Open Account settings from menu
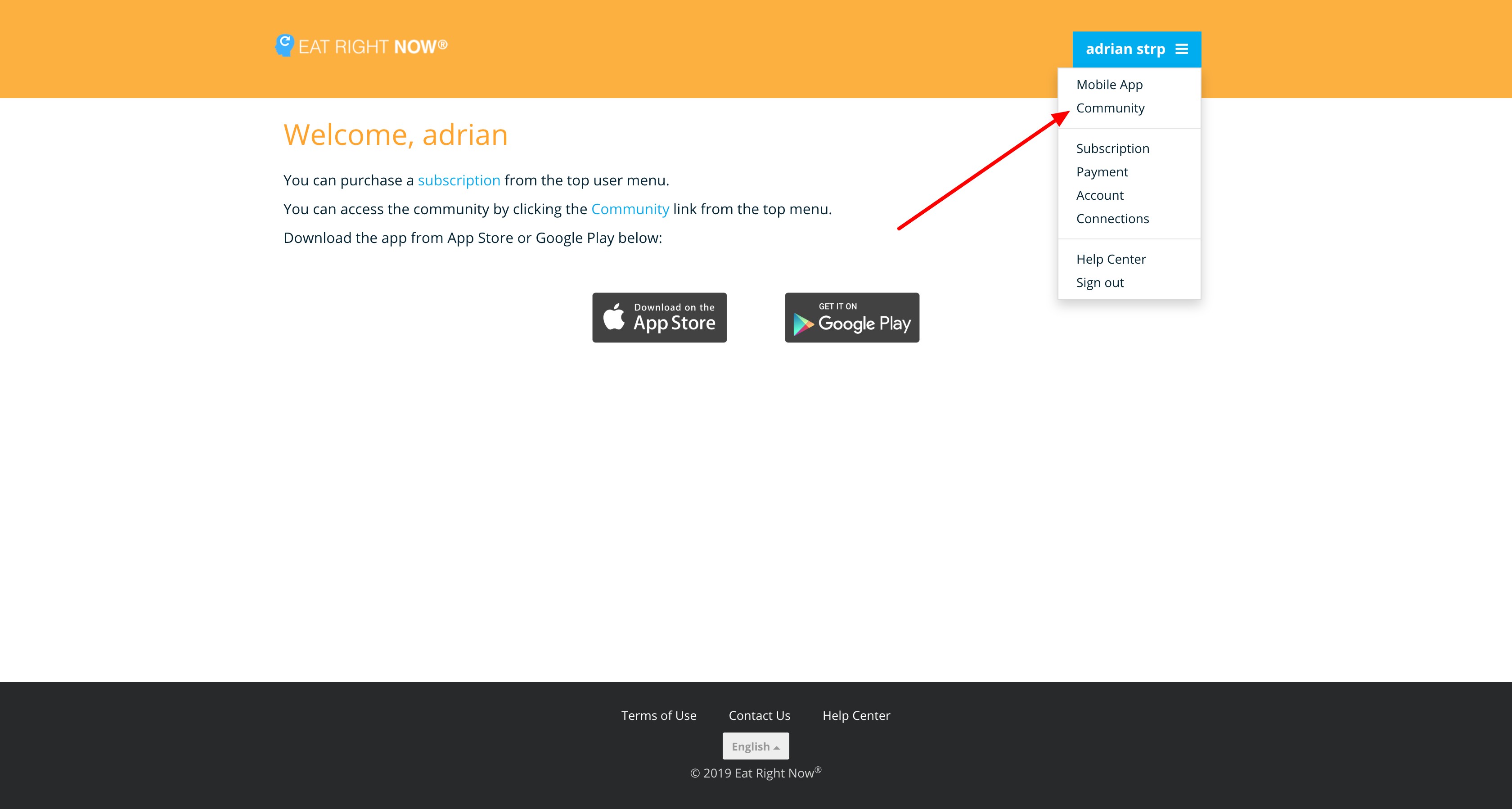The height and width of the screenshot is (809, 1512). pos(1099,195)
